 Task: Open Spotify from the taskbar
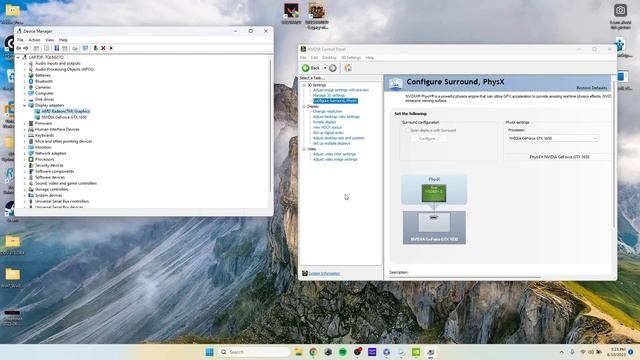343,352
